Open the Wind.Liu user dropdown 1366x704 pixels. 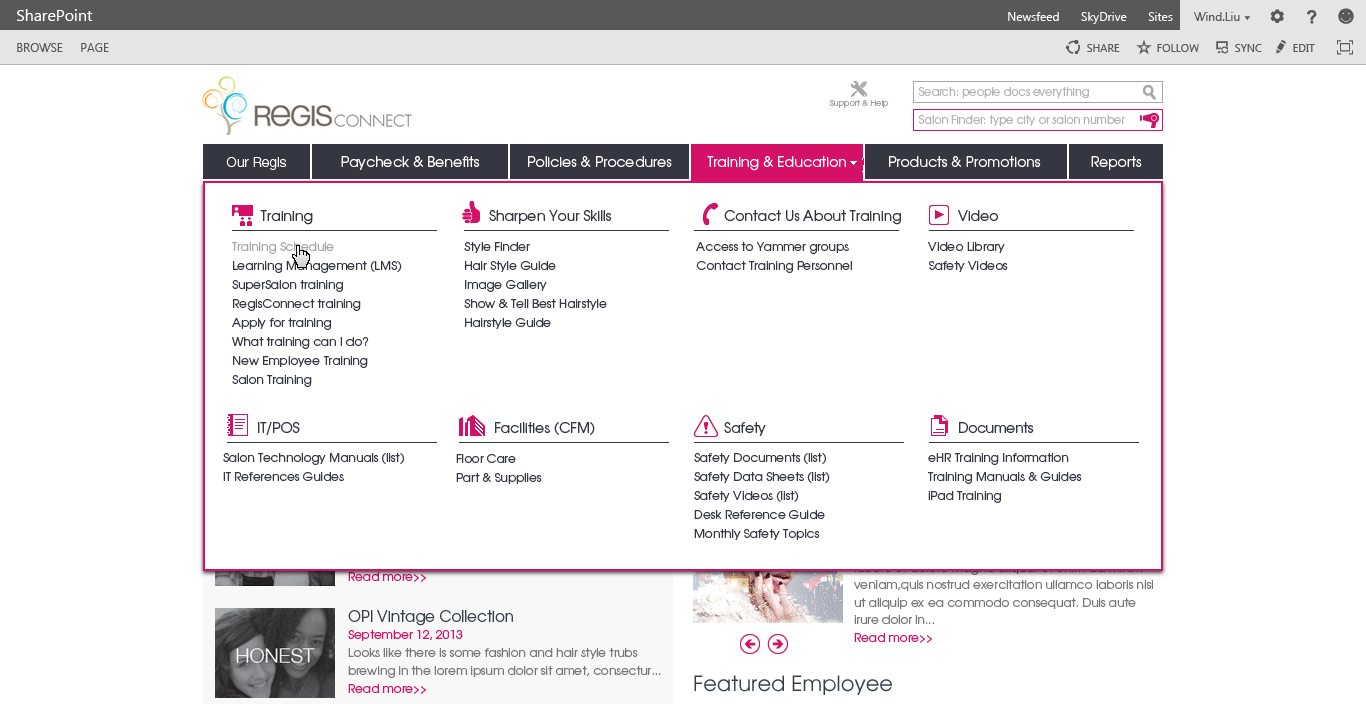(x=1222, y=17)
